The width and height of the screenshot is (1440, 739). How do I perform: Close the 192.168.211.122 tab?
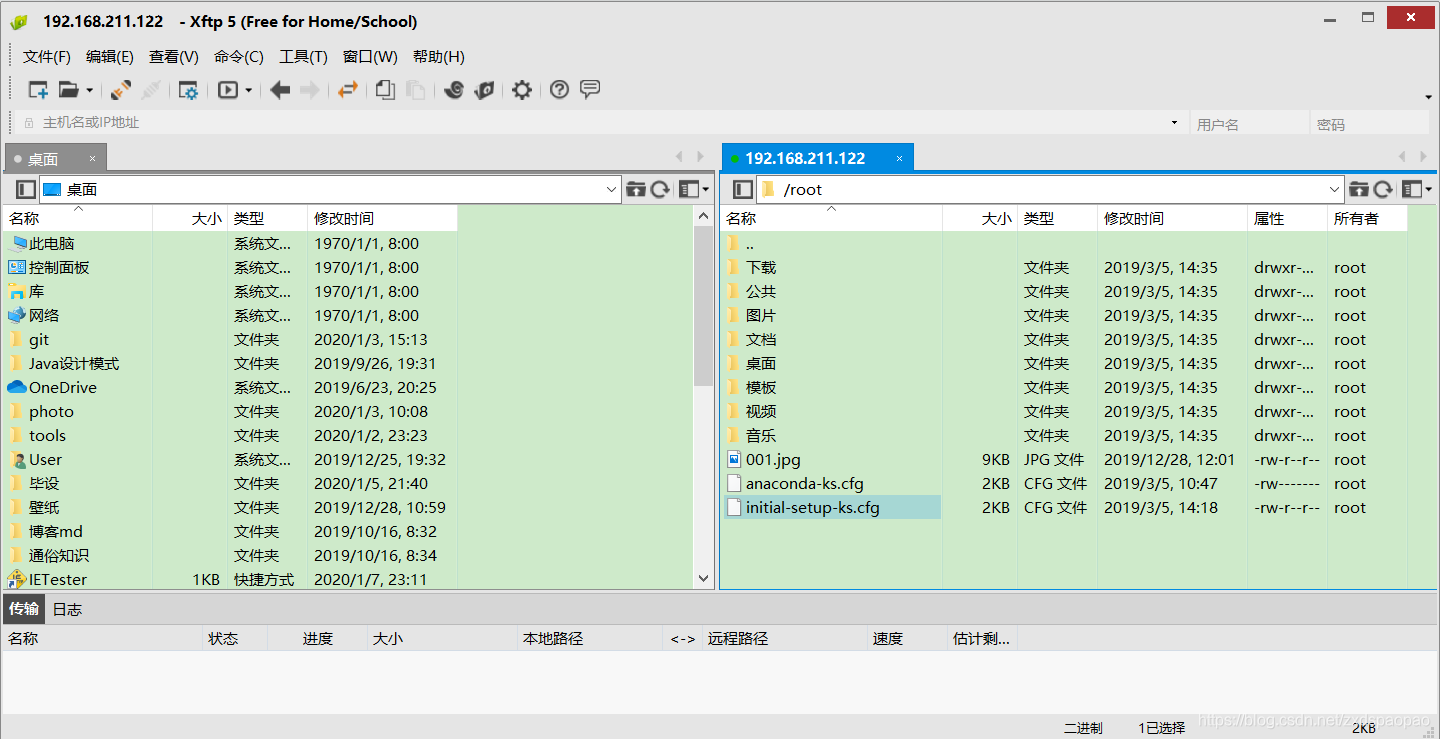[900, 158]
